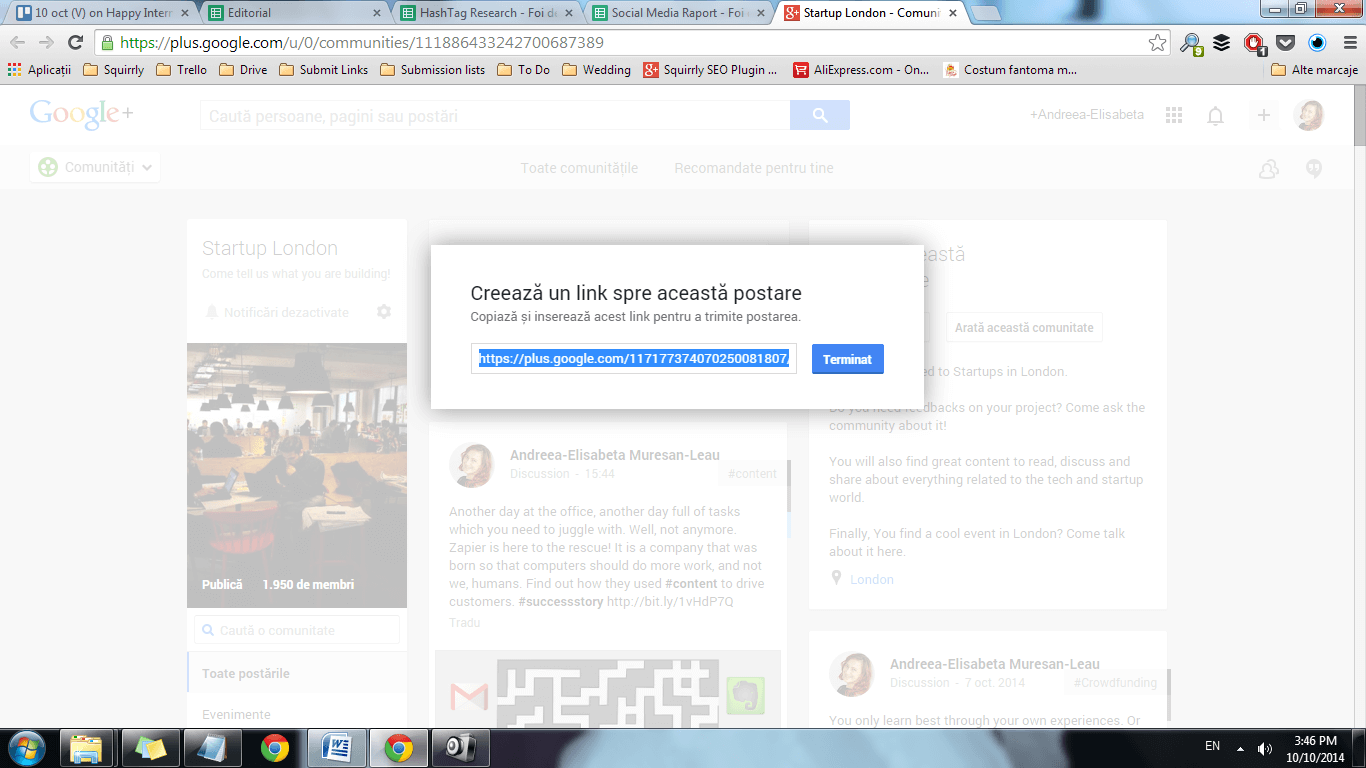This screenshot has height=768, width=1366.
Task: Open the http://bit.ly/1vHdP7Q link
Action: [x=670, y=602]
